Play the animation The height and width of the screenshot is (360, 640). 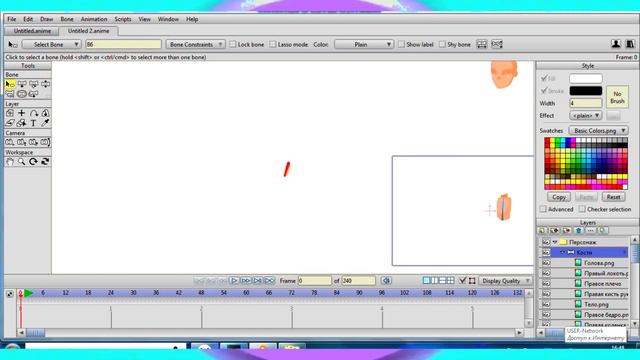click(234, 280)
